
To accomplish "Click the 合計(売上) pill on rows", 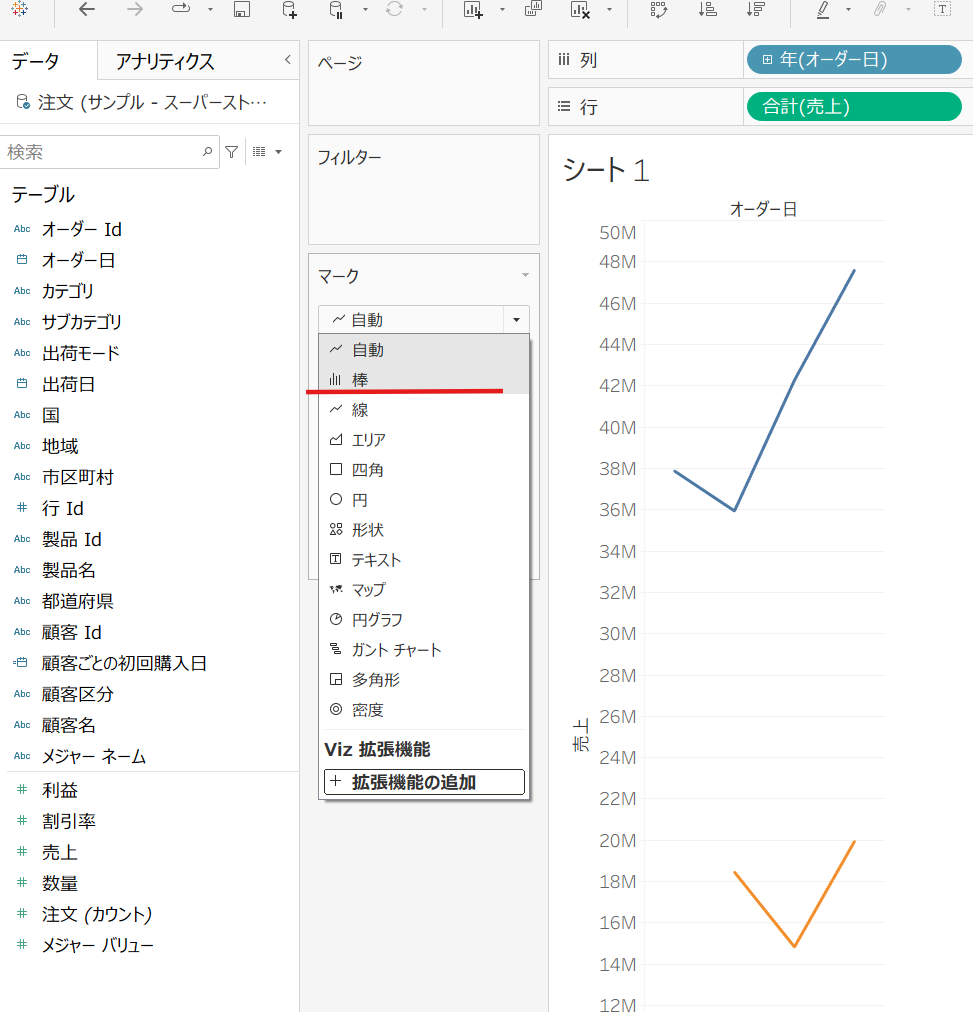I will pyautogui.click(x=853, y=106).
